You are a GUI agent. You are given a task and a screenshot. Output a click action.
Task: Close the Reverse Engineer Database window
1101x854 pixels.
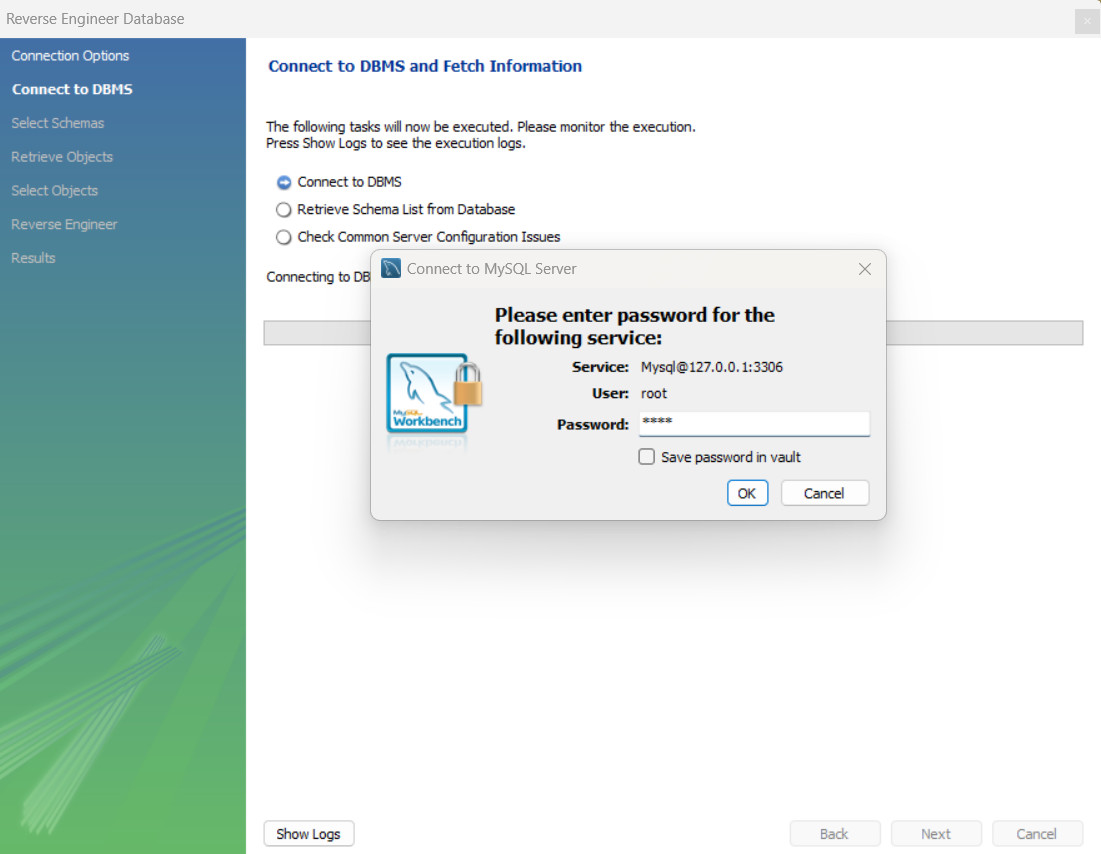[1086, 20]
